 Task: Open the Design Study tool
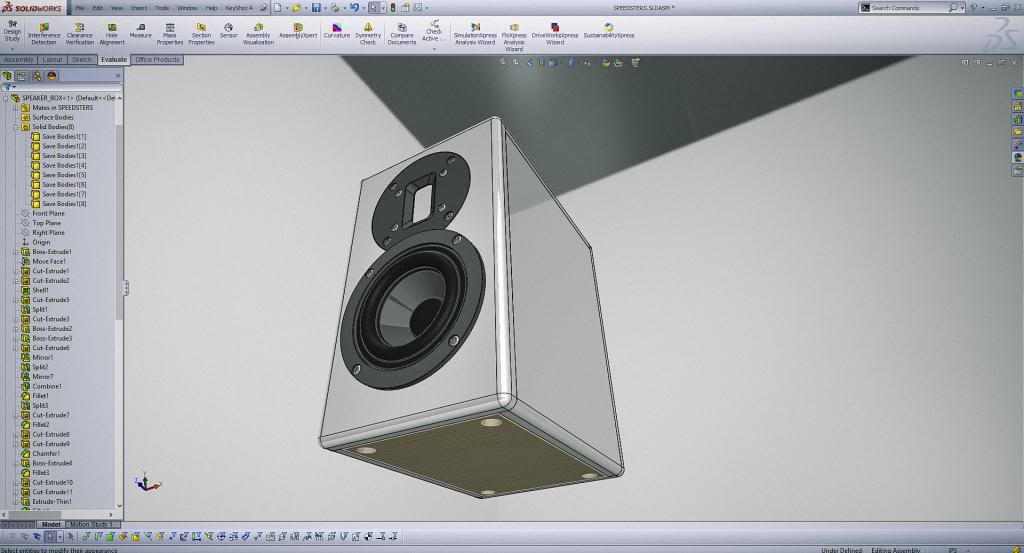coord(12,31)
